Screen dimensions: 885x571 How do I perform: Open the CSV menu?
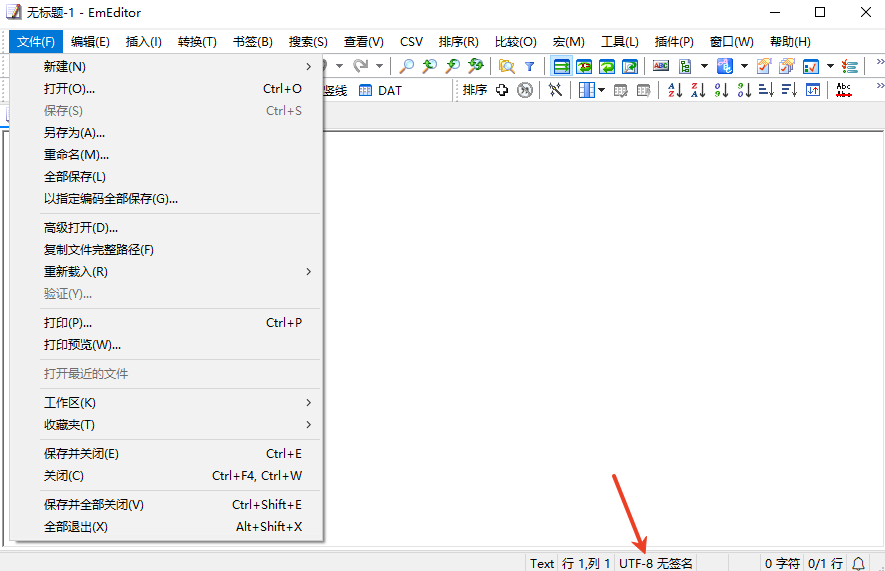tap(411, 42)
